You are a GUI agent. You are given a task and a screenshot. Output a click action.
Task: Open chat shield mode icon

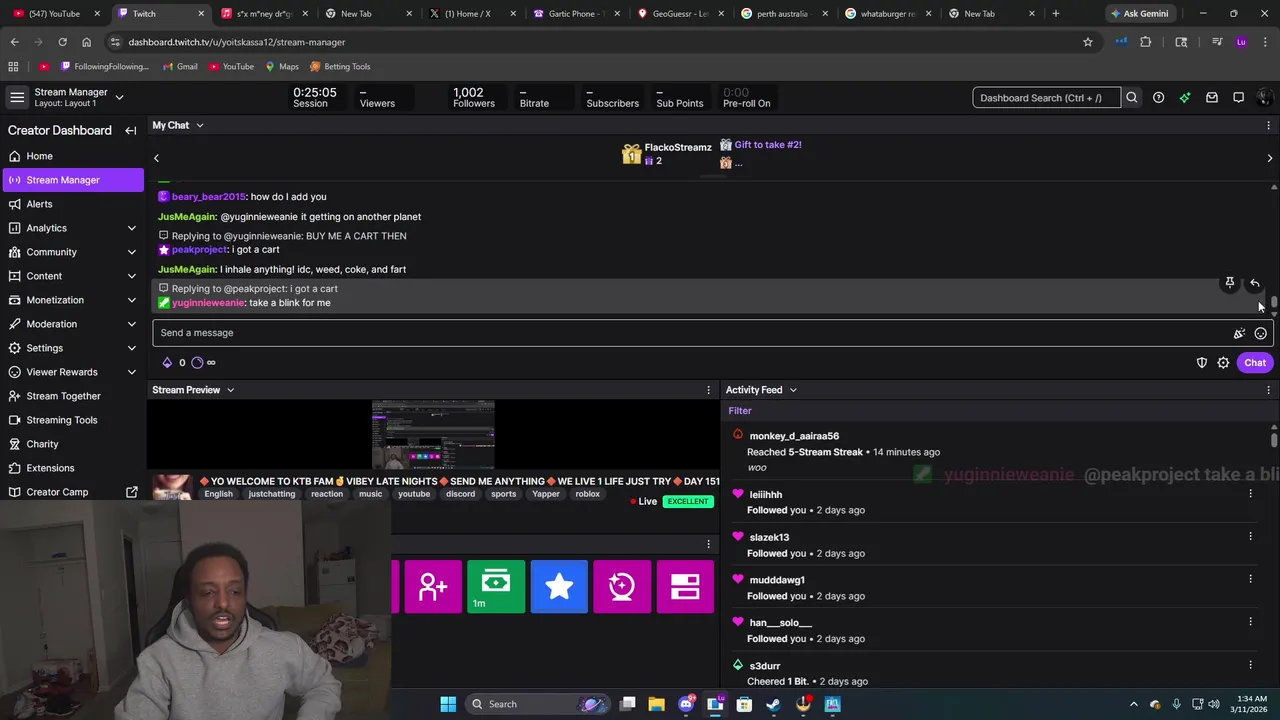click(1202, 363)
